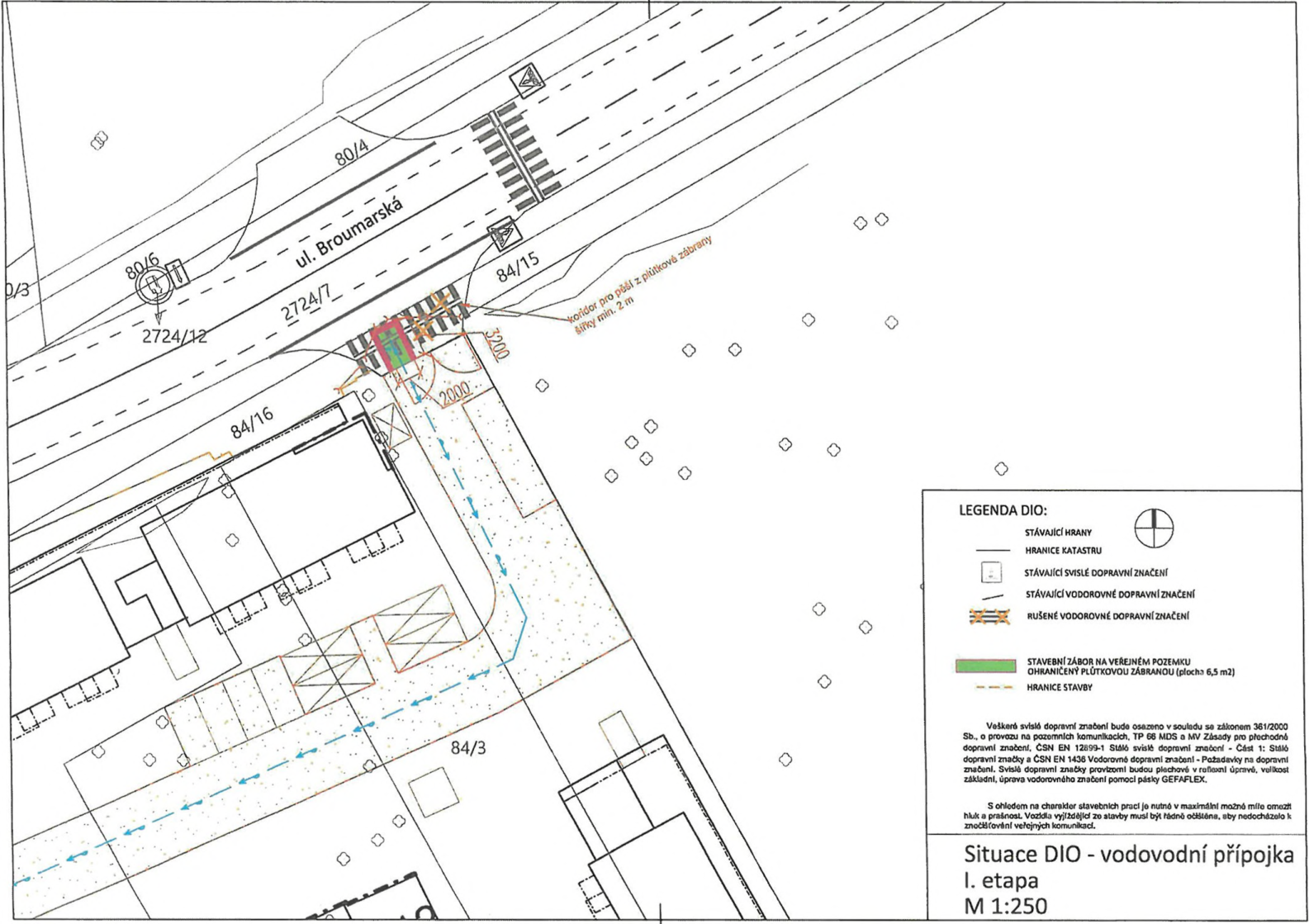Click the 'ul. Broumarská' street label
The height and width of the screenshot is (924, 1309).
pyautogui.click(x=349, y=235)
